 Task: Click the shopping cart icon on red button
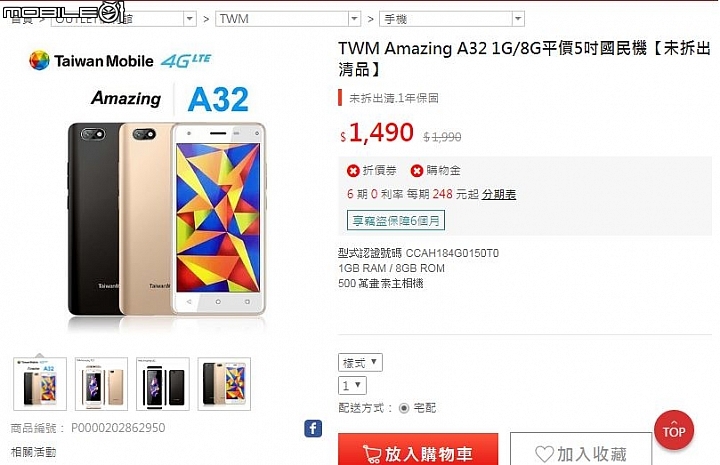(x=371, y=454)
